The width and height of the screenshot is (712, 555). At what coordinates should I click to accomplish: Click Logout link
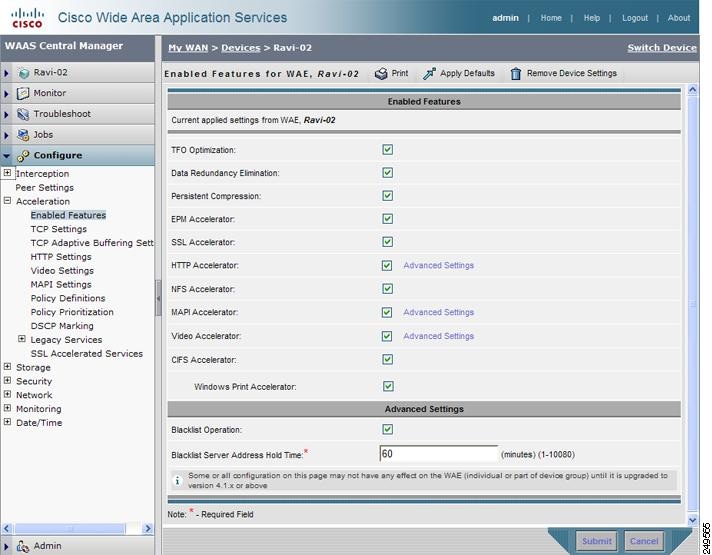635,18
